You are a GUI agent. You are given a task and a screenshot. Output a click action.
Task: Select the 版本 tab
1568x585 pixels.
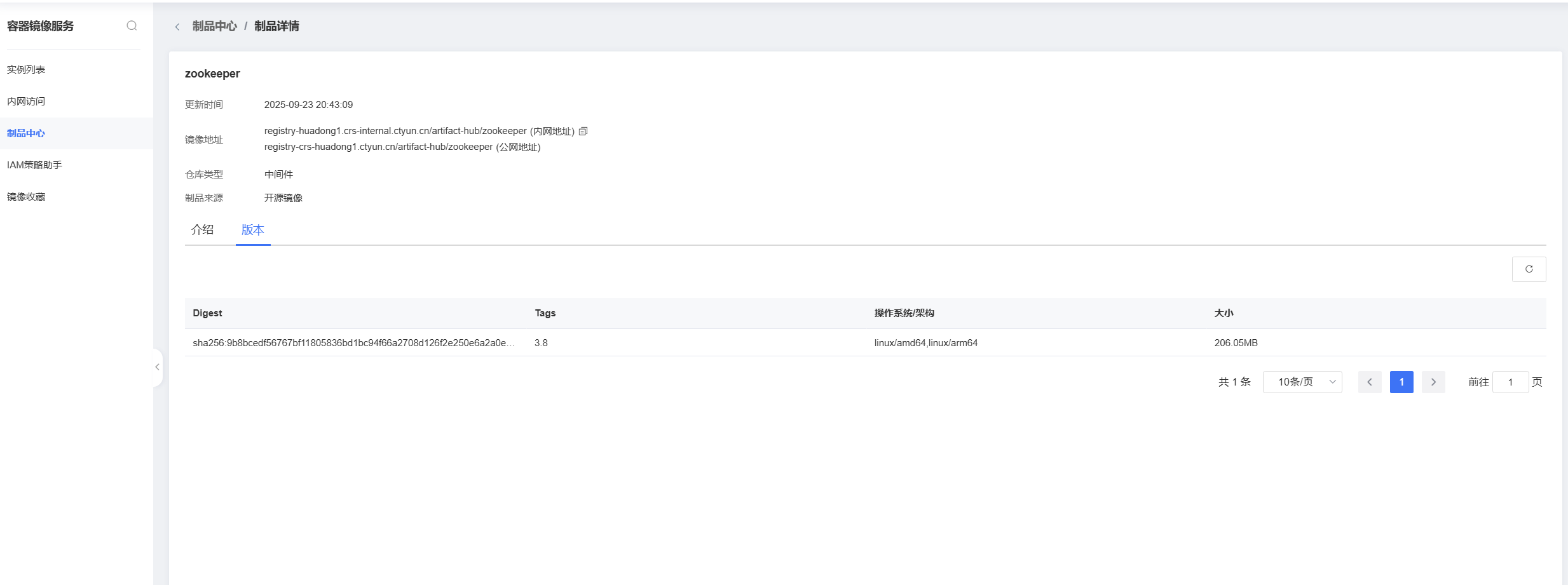point(252,230)
